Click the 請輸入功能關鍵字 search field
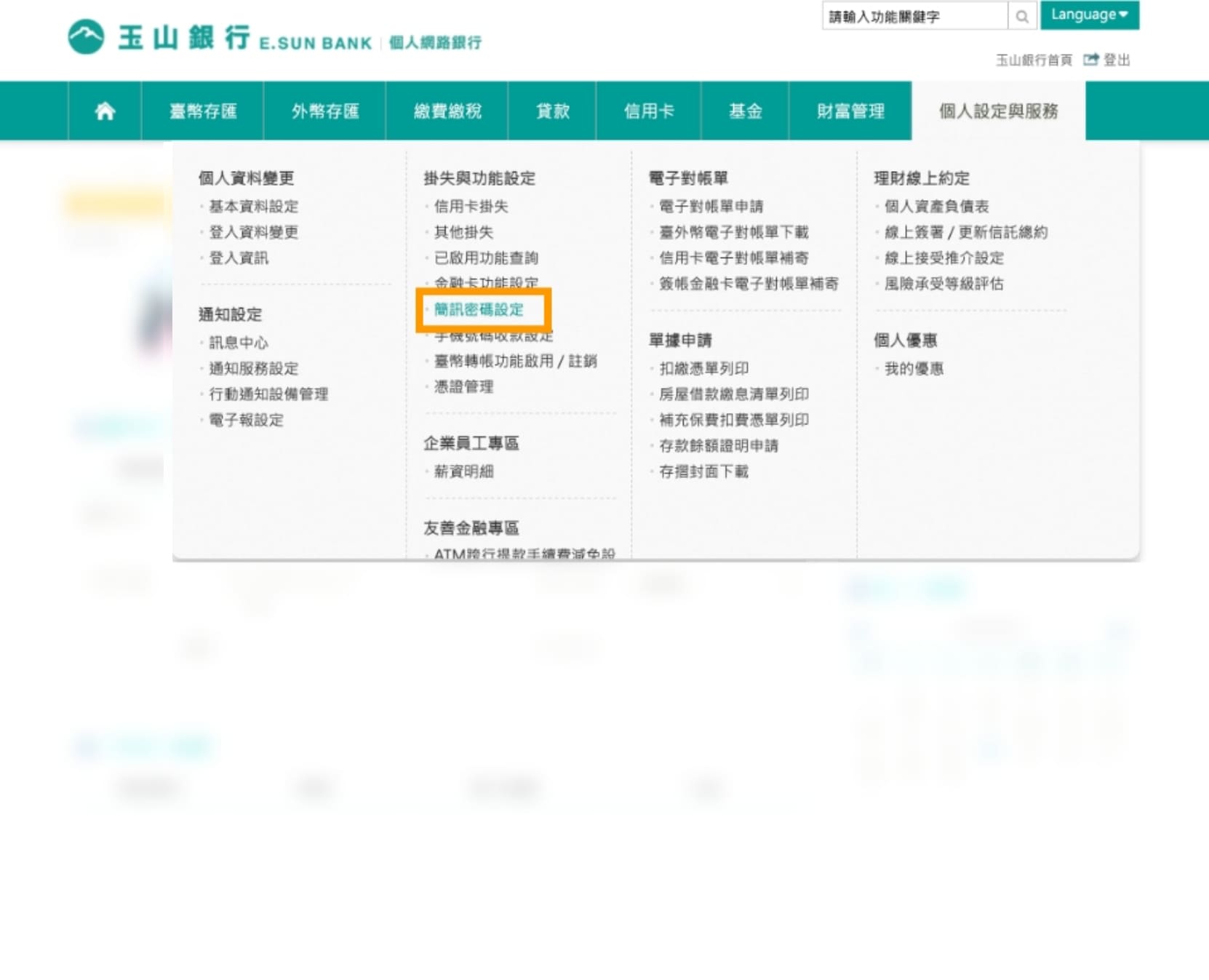 [915, 16]
